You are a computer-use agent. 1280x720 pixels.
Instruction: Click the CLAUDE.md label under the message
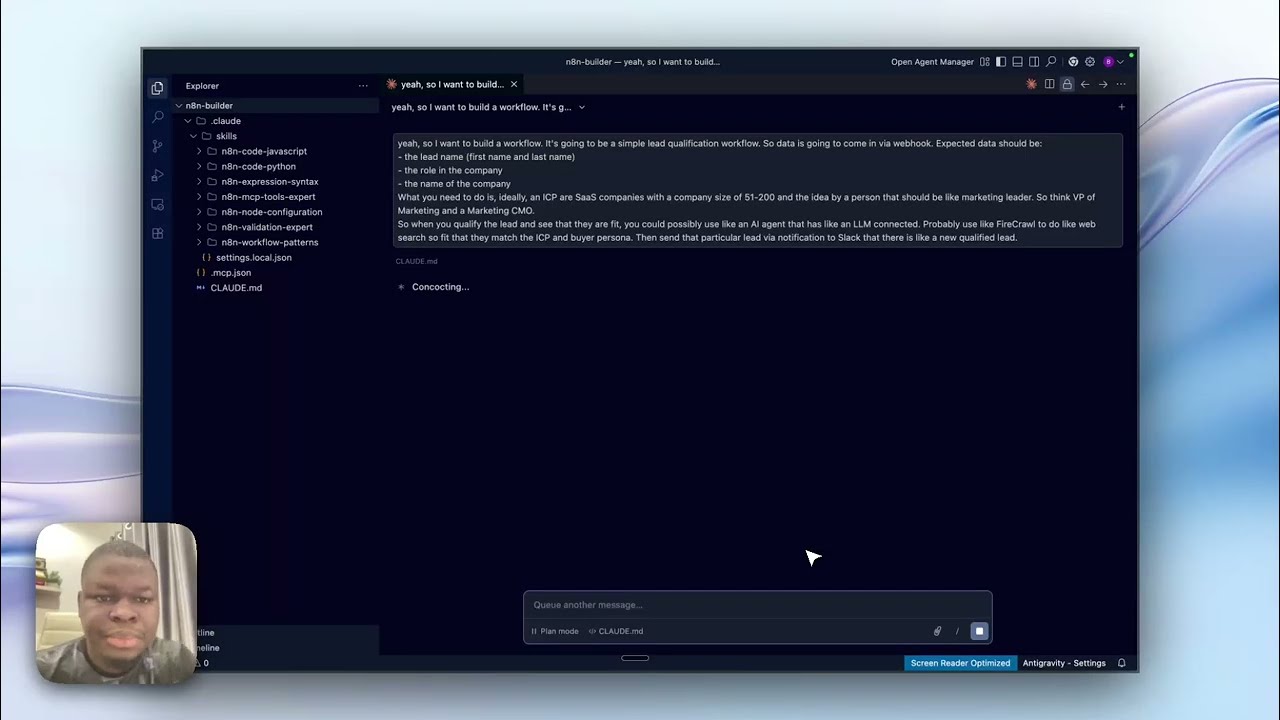pos(416,261)
